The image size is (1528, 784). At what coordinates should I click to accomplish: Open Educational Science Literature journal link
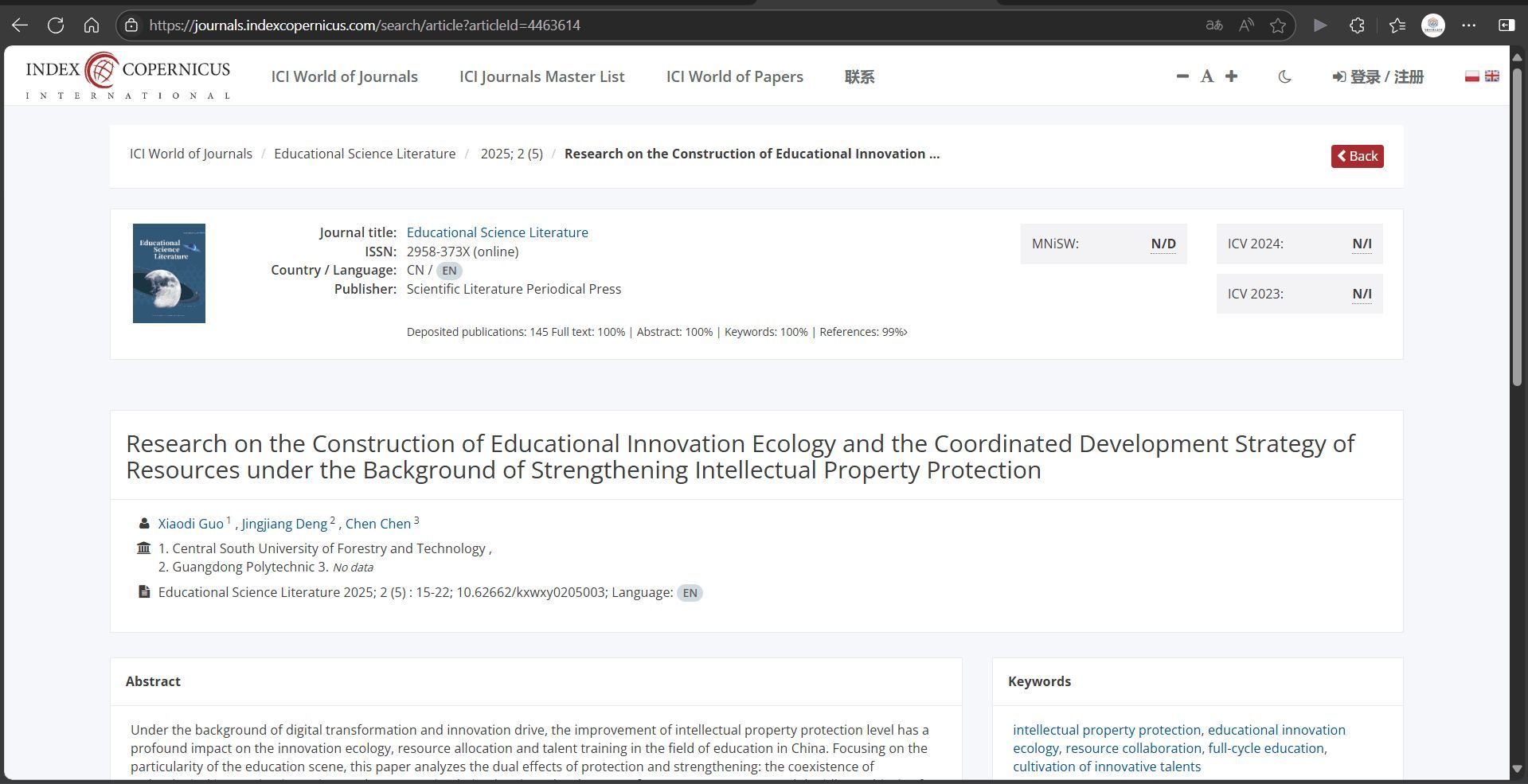[x=497, y=232]
